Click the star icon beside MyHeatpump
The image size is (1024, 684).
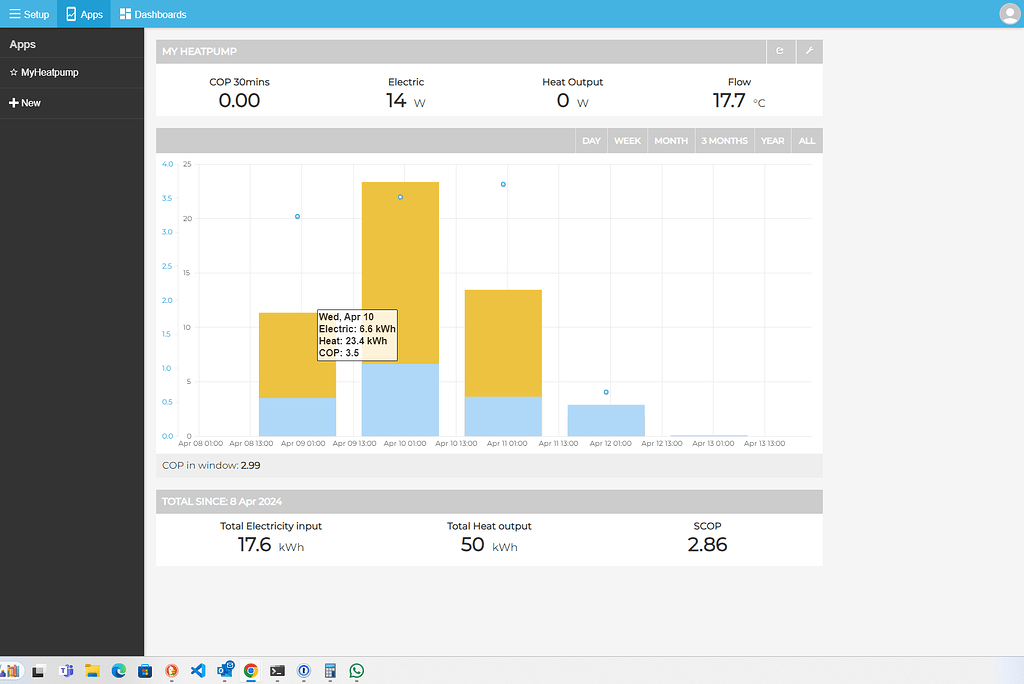(x=15, y=71)
